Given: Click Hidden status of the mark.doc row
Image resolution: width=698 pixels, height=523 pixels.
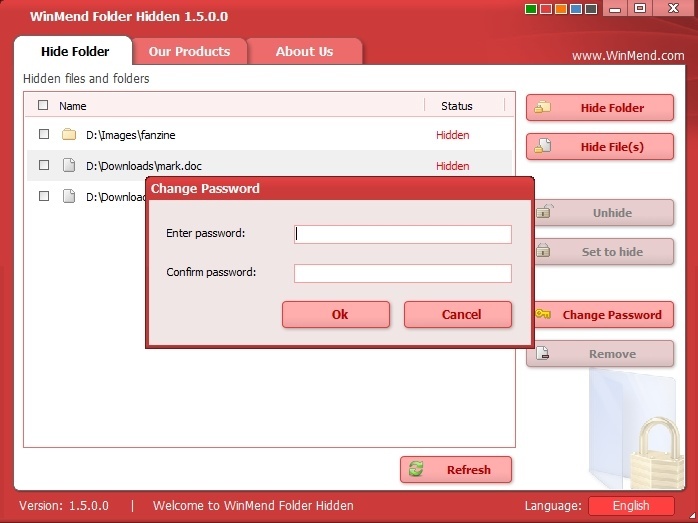Looking at the screenshot, I should click(x=452, y=166).
